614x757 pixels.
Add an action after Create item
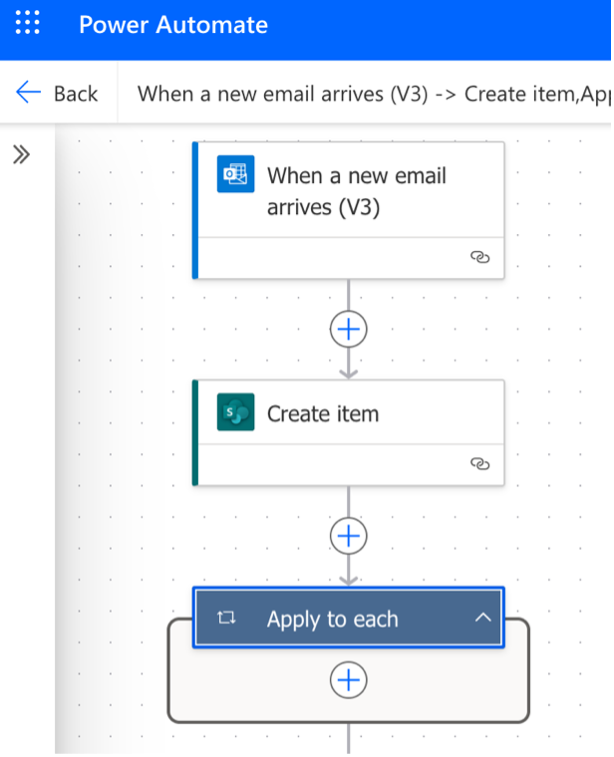[x=349, y=536]
